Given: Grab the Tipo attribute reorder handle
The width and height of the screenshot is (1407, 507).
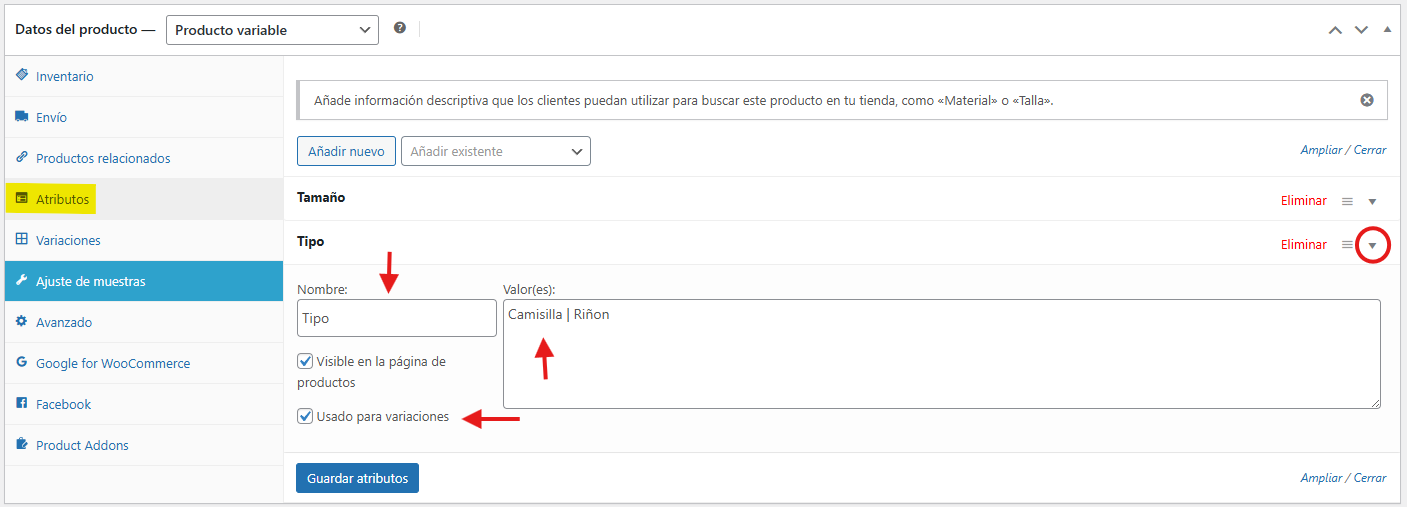Looking at the screenshot, I should (1347, 245).
